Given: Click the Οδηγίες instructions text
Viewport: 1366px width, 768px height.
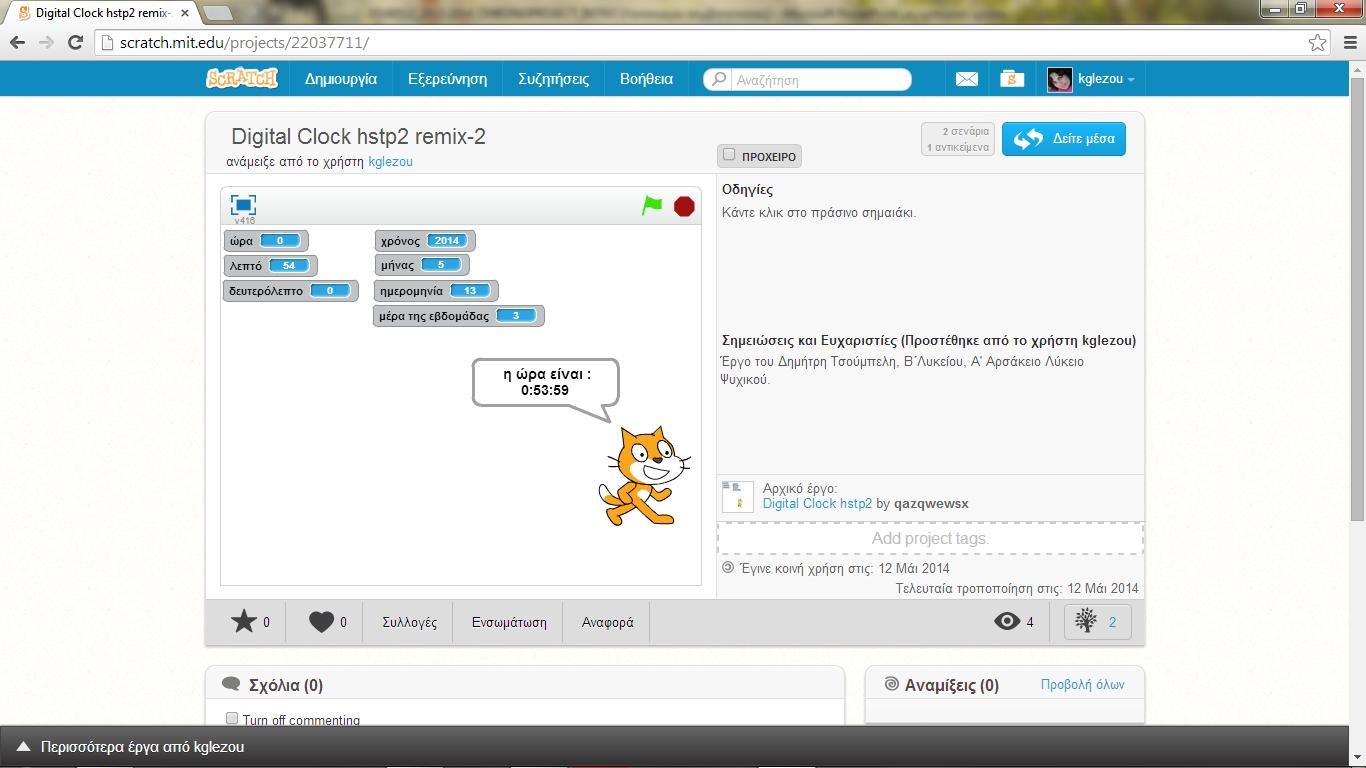Looking at the screenshot, I should point(819,212).
